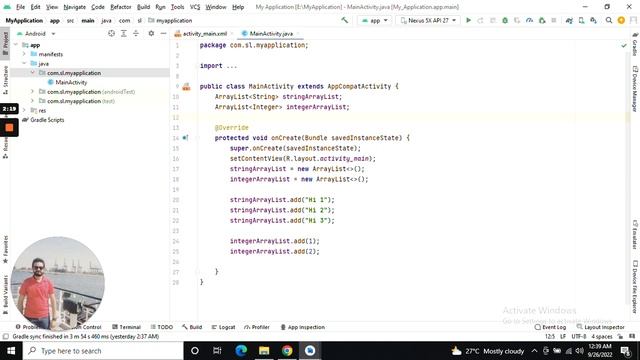Open File Explorer from the taskbar
640x360 pixels.
coord(264,351)
